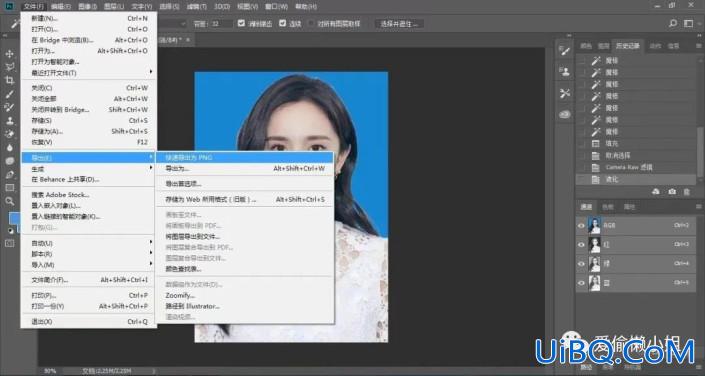The width and height of the screenshot is (705, 376).
Task: Close the open document tab
Action: click(x=188, y=40)
